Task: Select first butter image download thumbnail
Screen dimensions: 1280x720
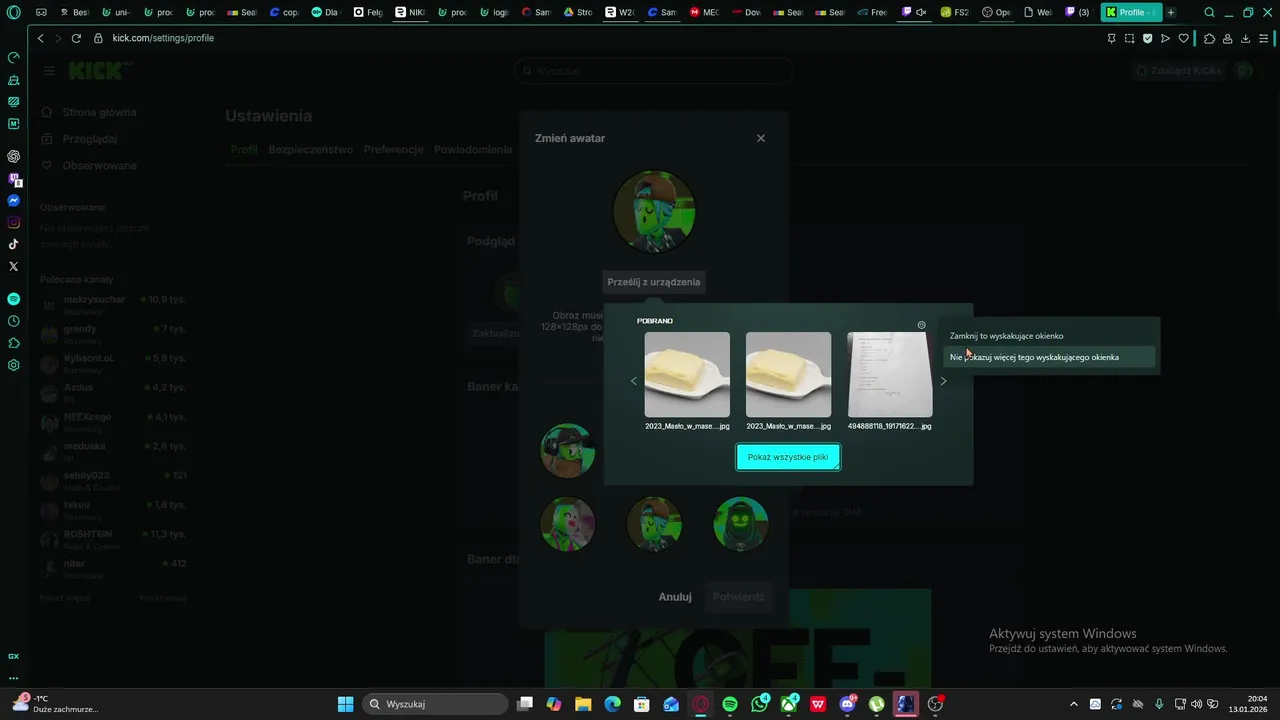Action: click(x=687, y=375)
